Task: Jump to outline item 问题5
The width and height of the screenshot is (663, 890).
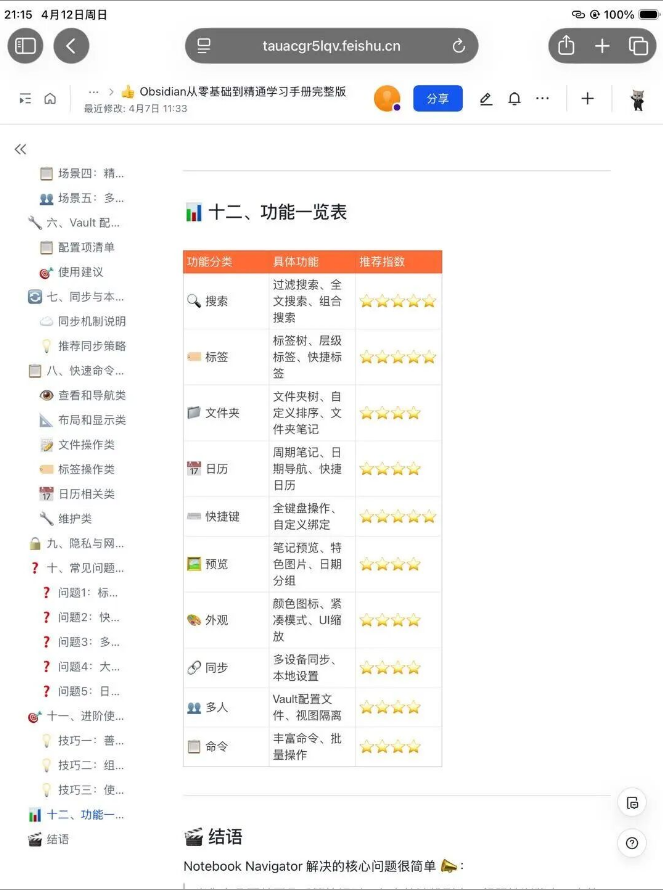Action: (79, 691)
